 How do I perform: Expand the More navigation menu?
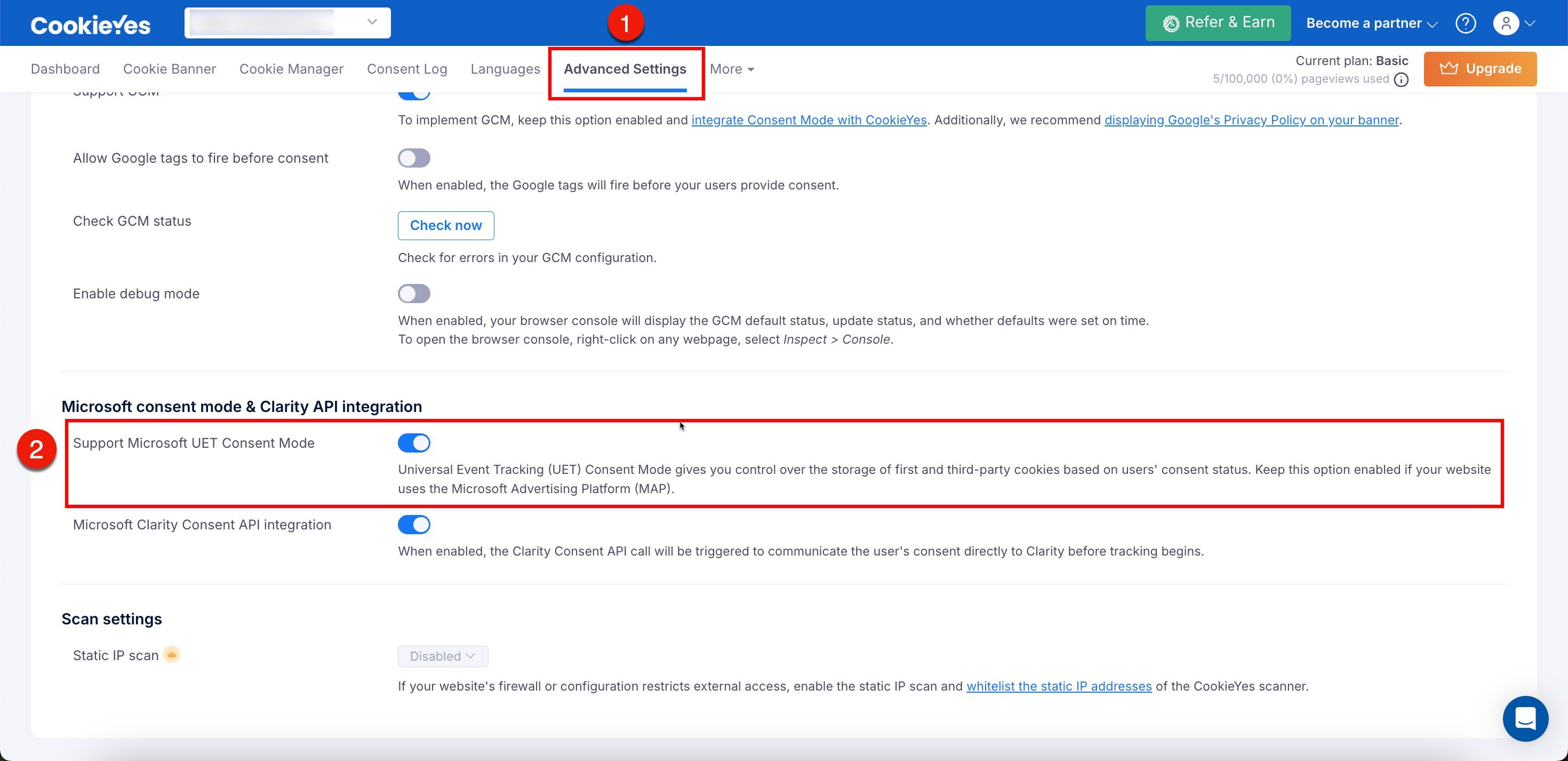pyautogui.click(x=732, y=69)
